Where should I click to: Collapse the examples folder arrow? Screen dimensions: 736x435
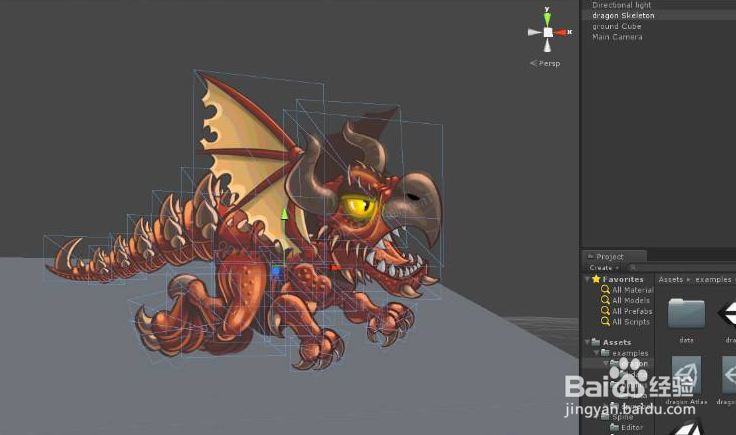coord(597,352)
